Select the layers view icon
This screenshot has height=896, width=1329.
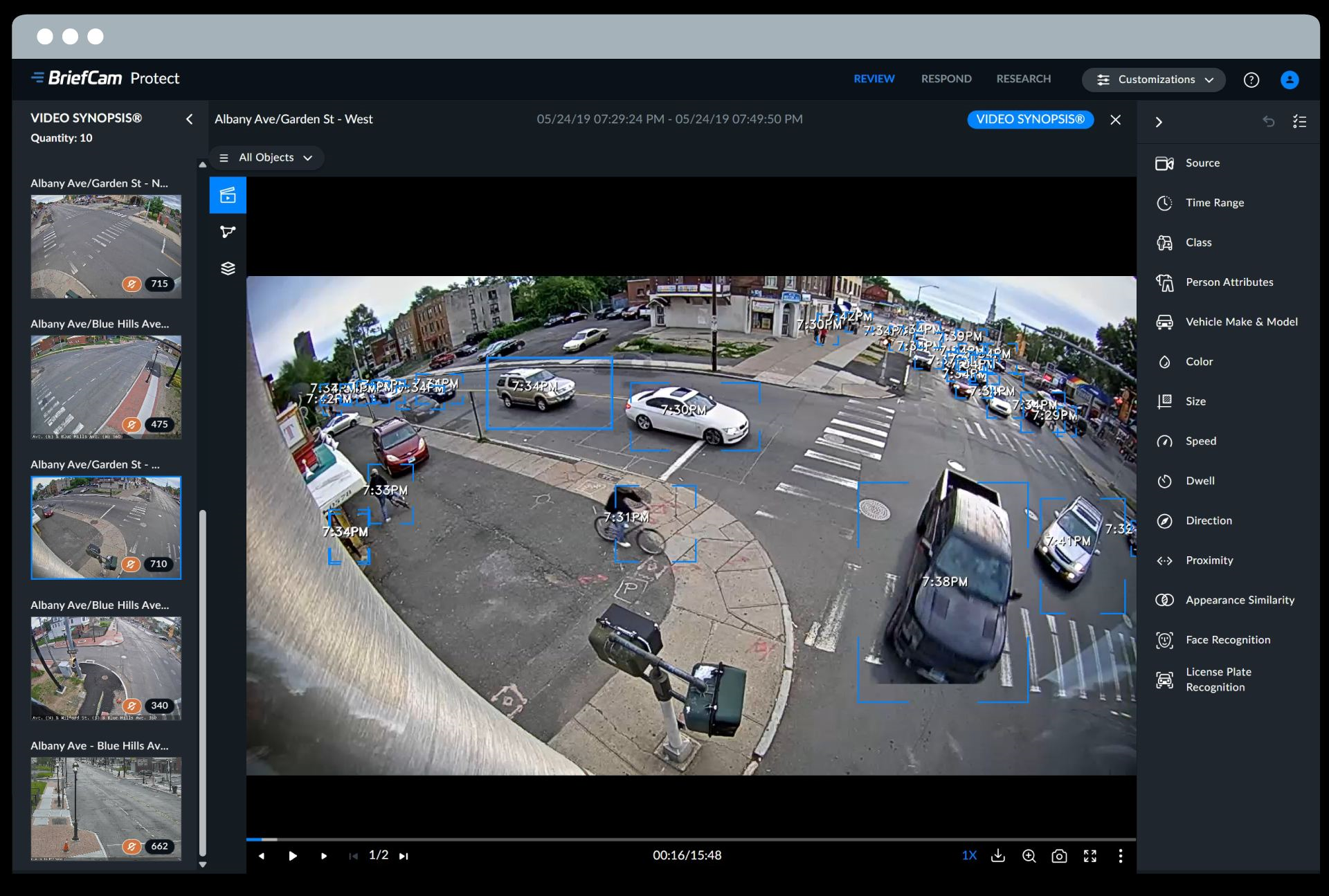point(228,268)
